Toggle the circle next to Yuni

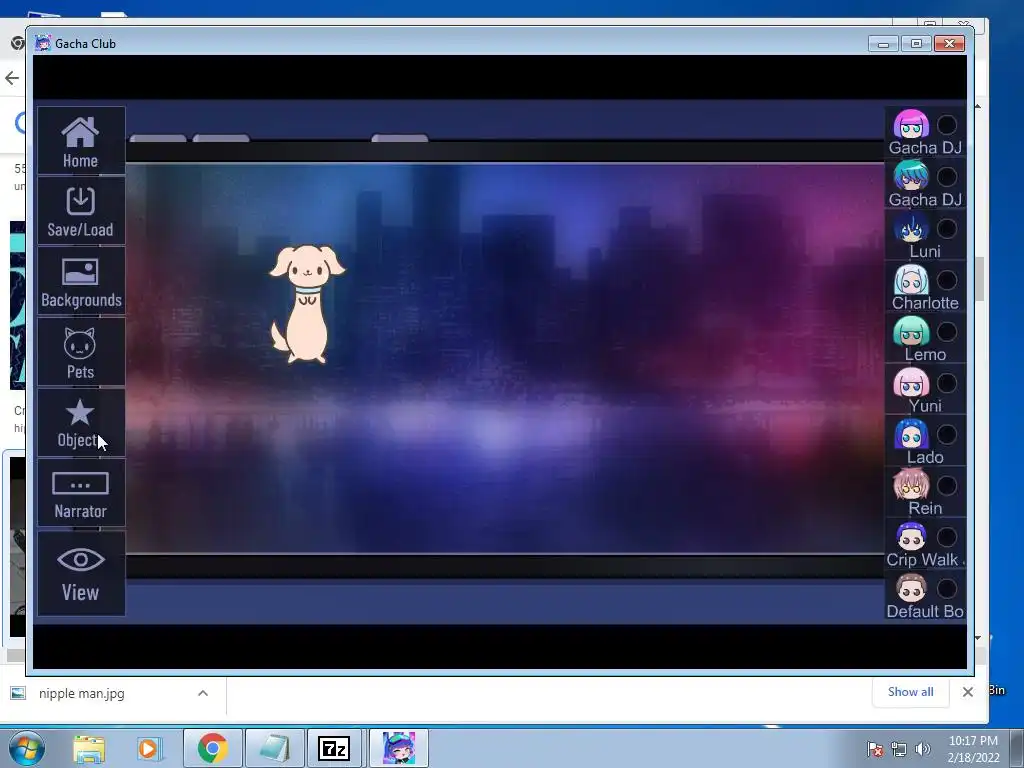tap(947, 383)
